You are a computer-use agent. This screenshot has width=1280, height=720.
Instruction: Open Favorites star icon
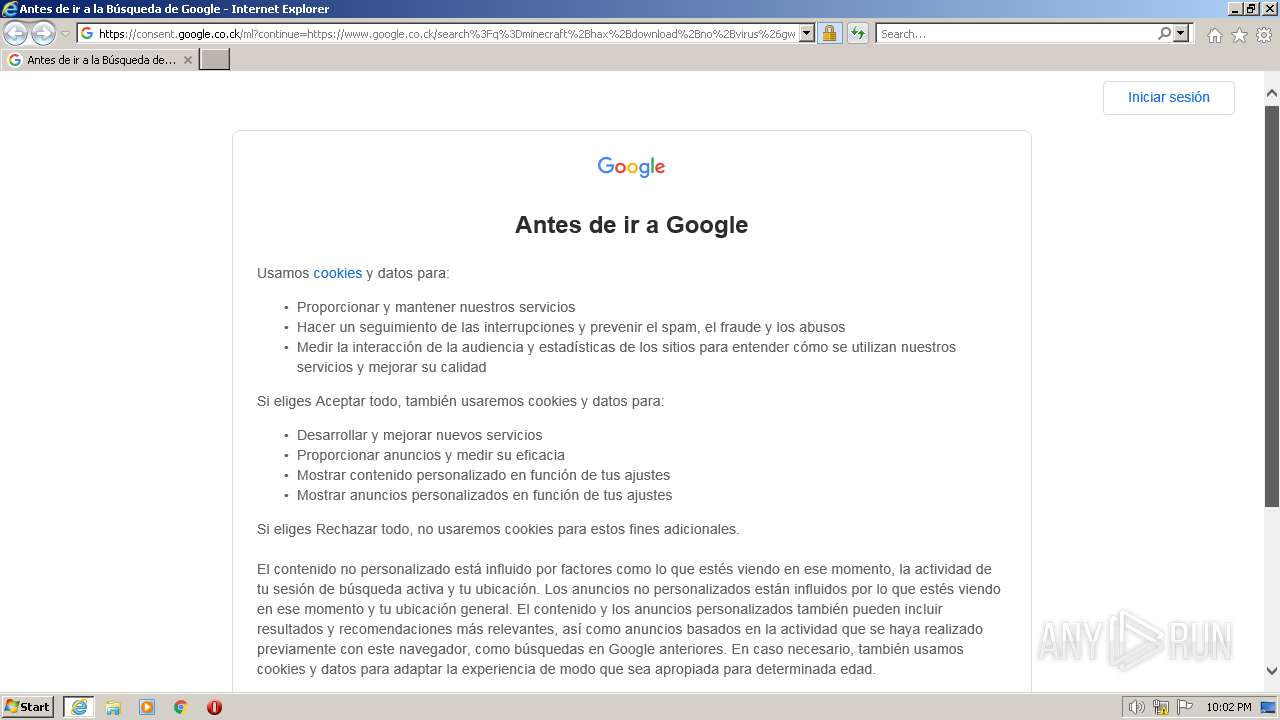(1239, 35)
